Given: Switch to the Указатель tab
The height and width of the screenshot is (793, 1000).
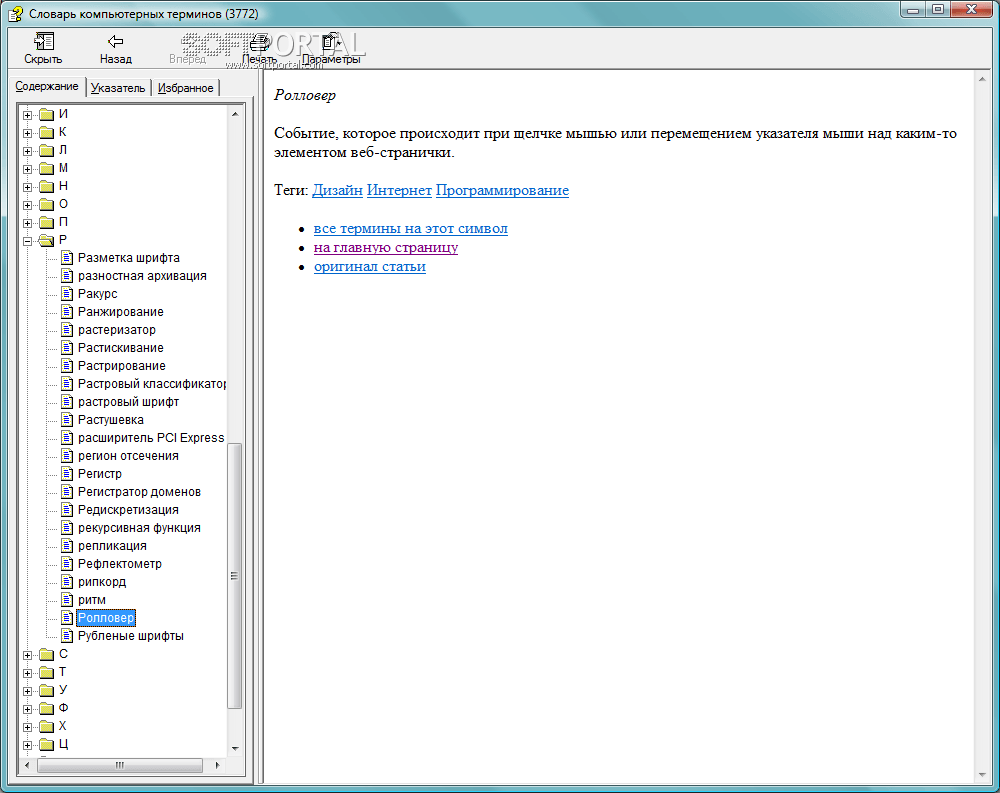Looking at the screenshot, I should tap(118, 88).
